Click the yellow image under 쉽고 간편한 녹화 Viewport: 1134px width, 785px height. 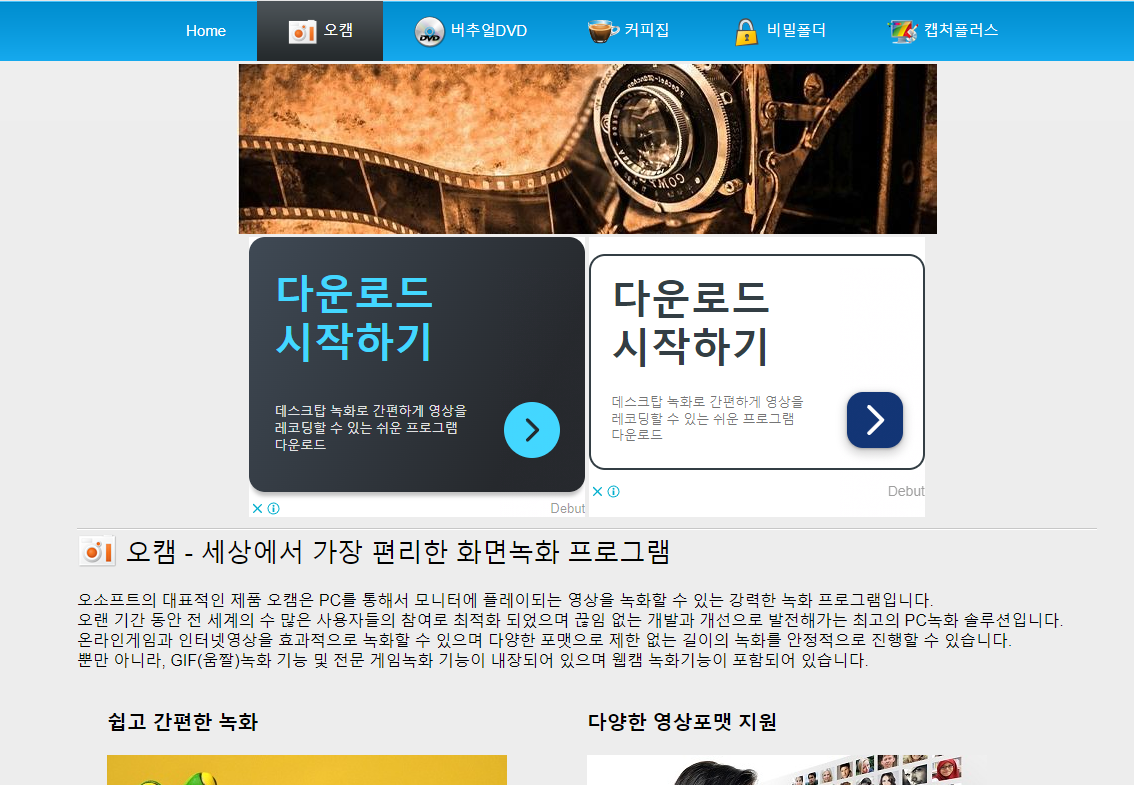click(x=307, y=770)
